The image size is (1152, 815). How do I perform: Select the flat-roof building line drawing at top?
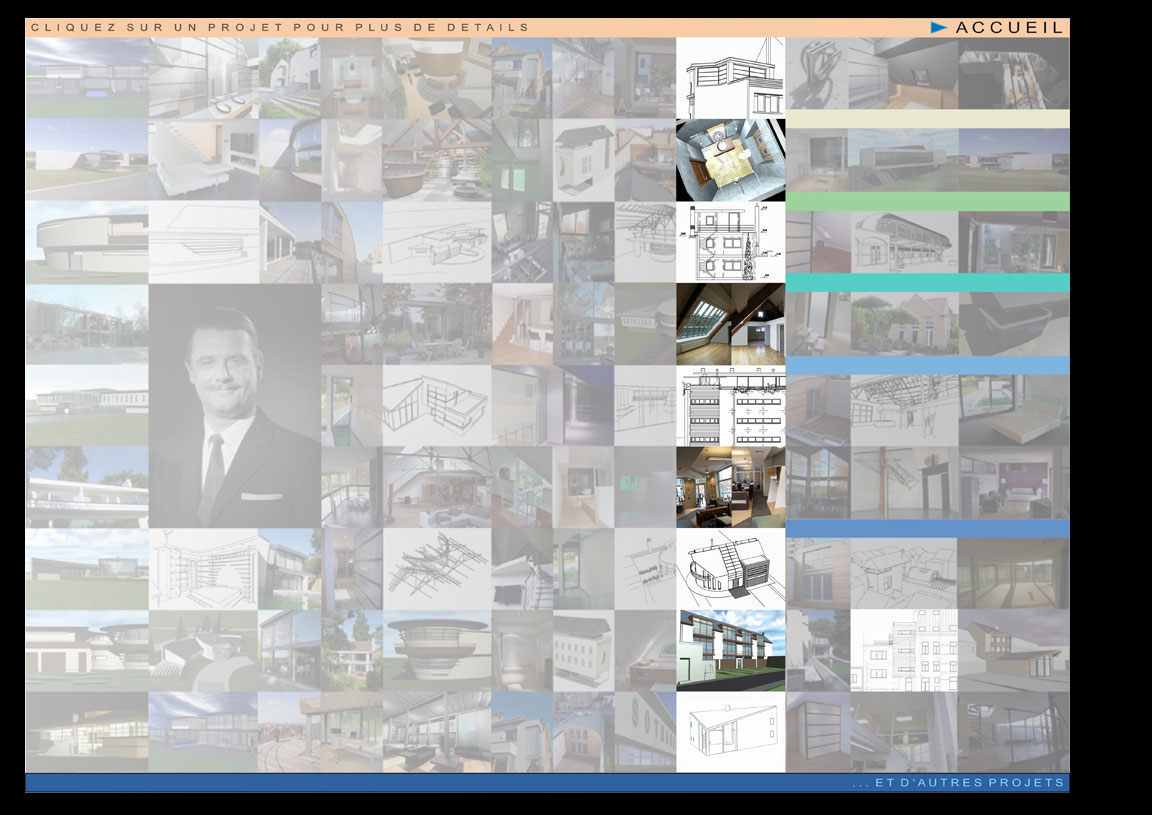[730, 78]
